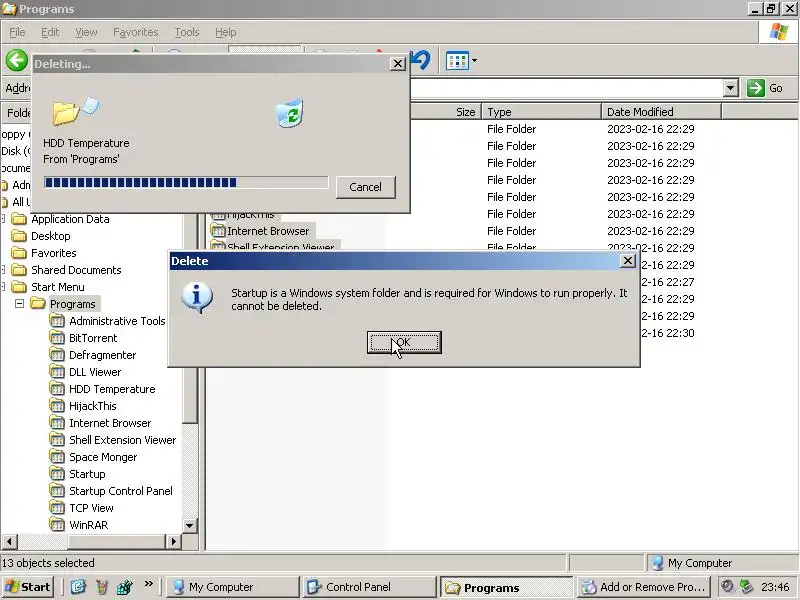Switch to My Computer taskbar window
Screen dimensions: 800x600
click(232, 587)
